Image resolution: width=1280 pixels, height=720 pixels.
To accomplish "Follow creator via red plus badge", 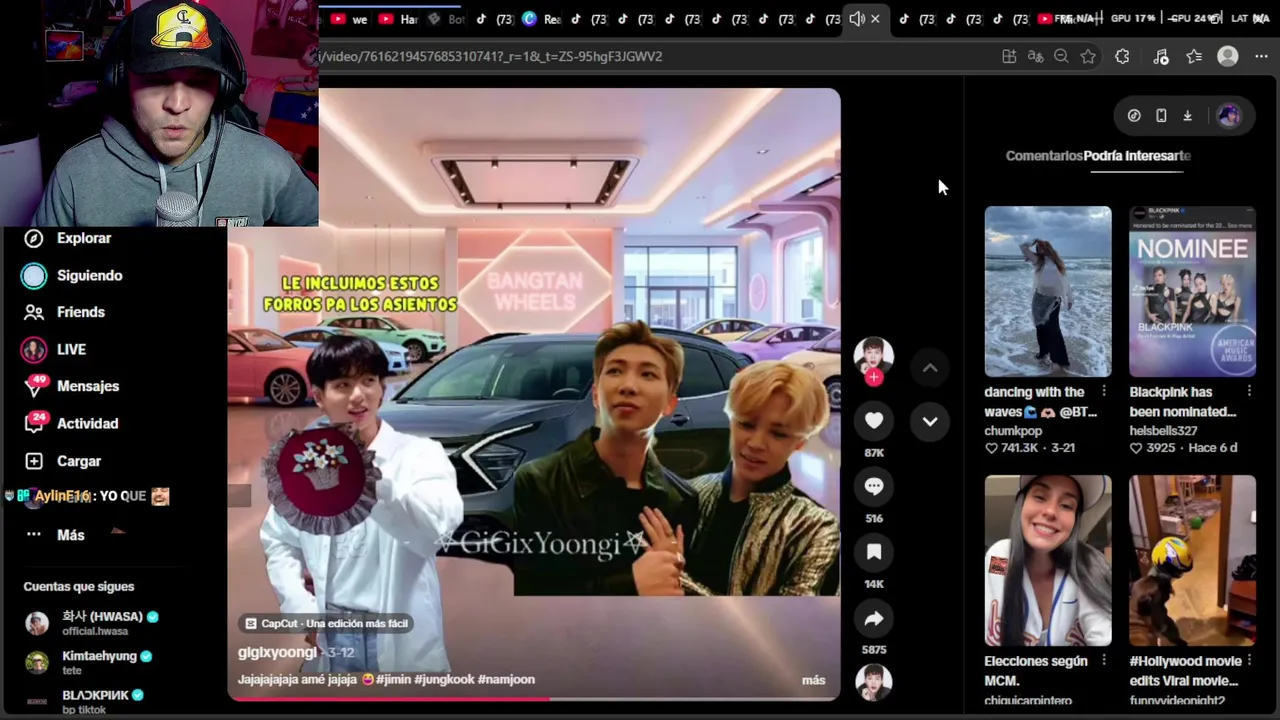I will [x=874, y=377].
